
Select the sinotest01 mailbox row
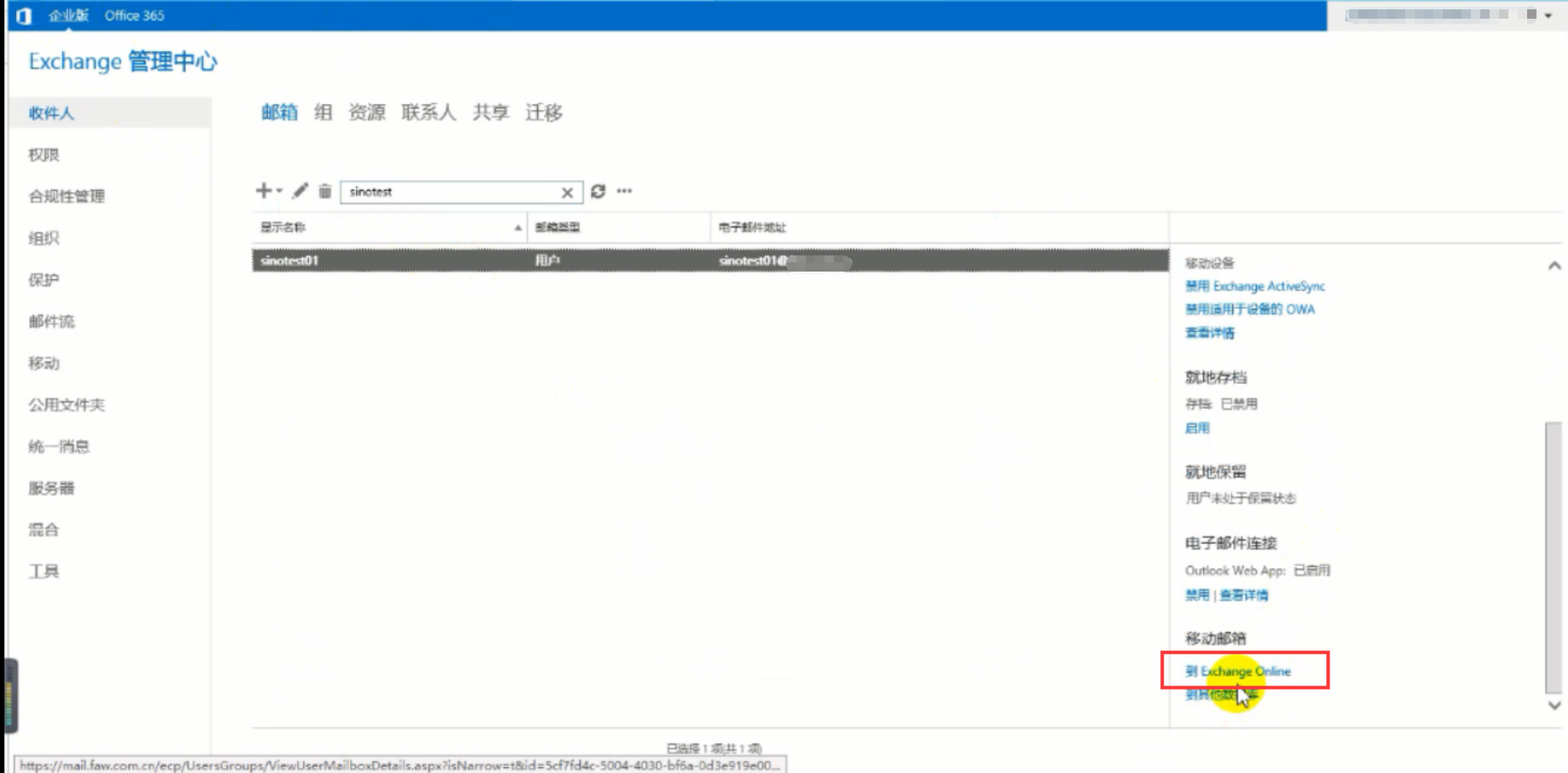click(x=709, y=261)
